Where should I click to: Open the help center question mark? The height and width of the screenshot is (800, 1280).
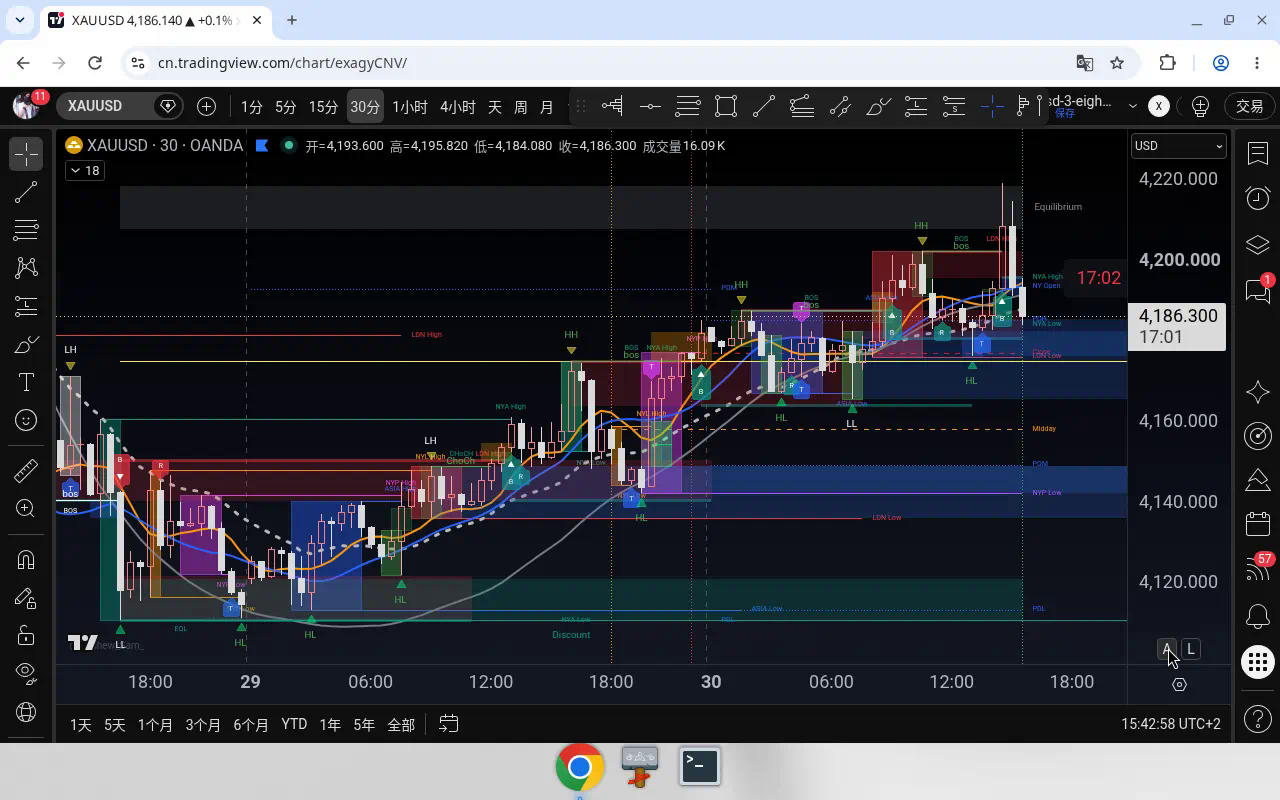tap(1258, 718)
